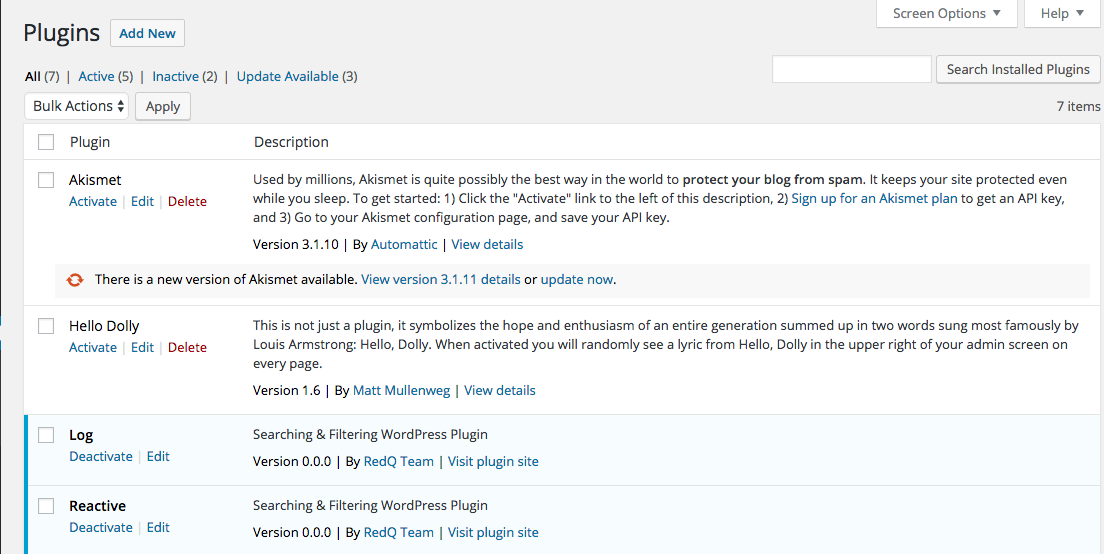Click the Add New plugin button
The width and height of the screenshot is (1104, 554).
[147, 33]
